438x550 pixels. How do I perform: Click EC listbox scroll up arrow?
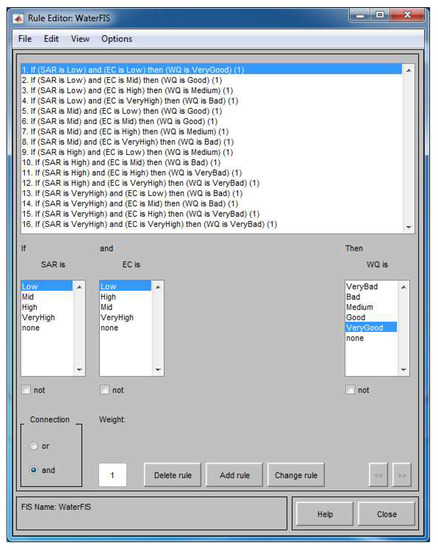158,287
